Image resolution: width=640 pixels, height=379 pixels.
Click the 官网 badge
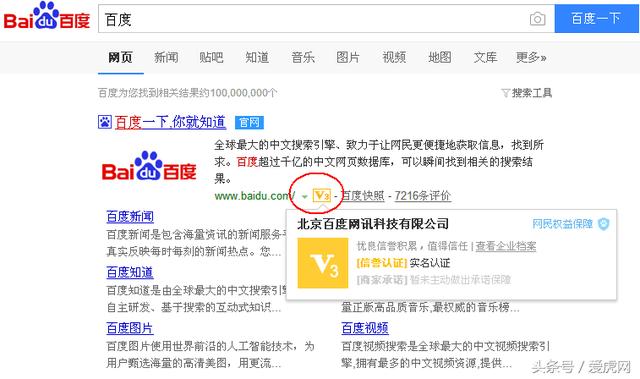click(249, 122)
